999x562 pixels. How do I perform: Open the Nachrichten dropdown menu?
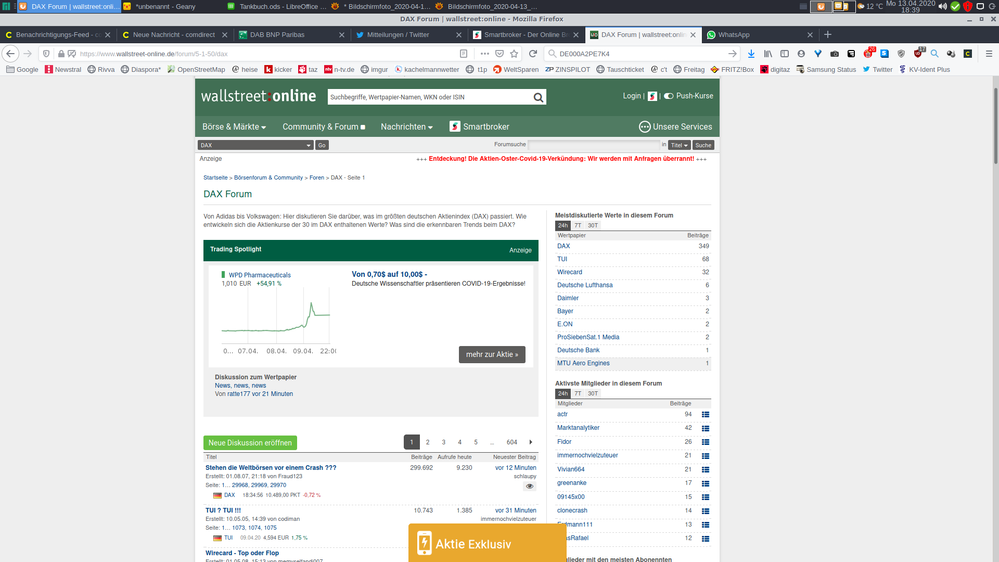coord(406,127)
